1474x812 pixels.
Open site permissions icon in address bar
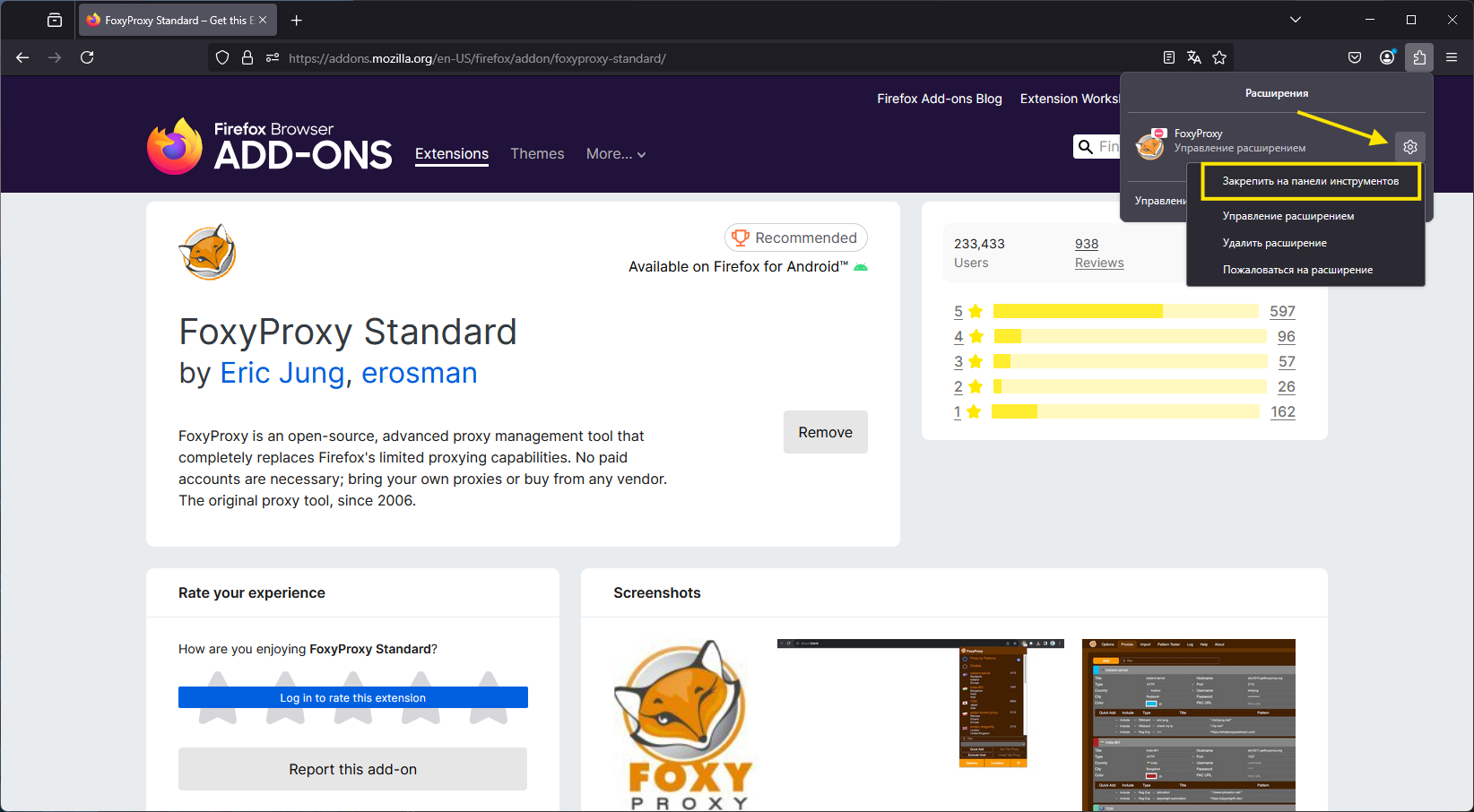tap(273, 57)
